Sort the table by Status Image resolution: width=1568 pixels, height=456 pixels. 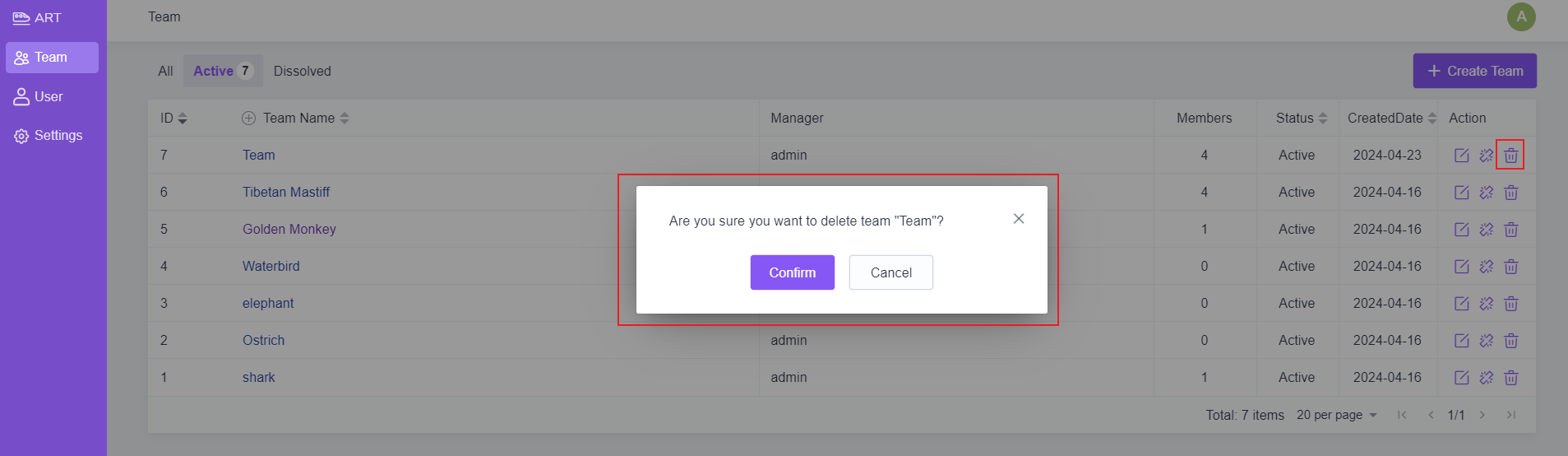coord(1323,119)
